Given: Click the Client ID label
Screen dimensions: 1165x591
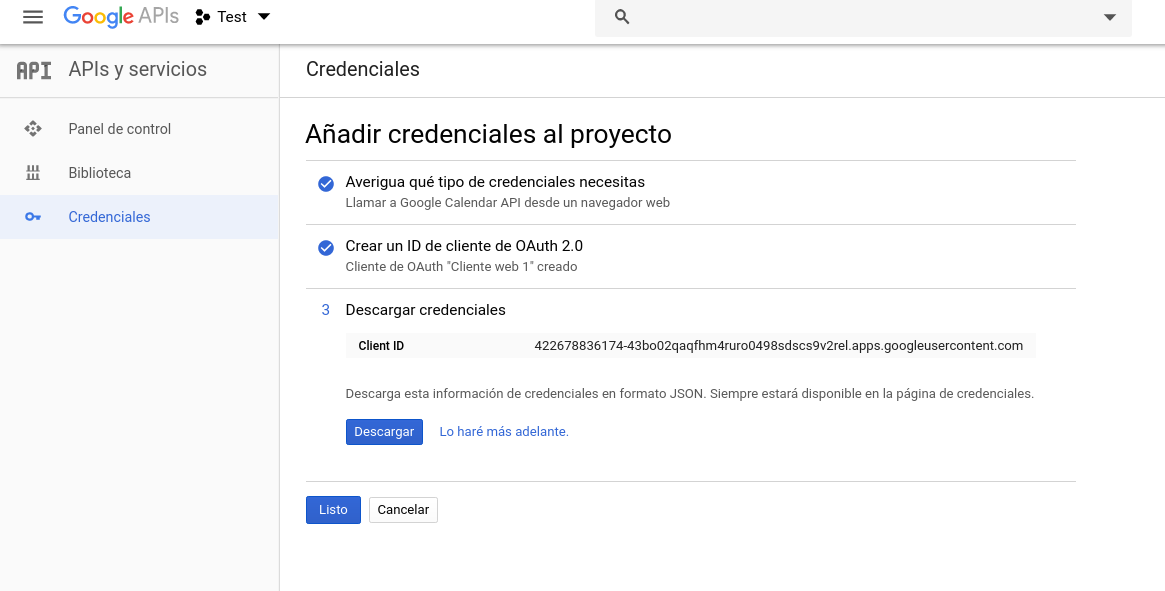Looking at the screenshot, I should click(x=381, y=346).
